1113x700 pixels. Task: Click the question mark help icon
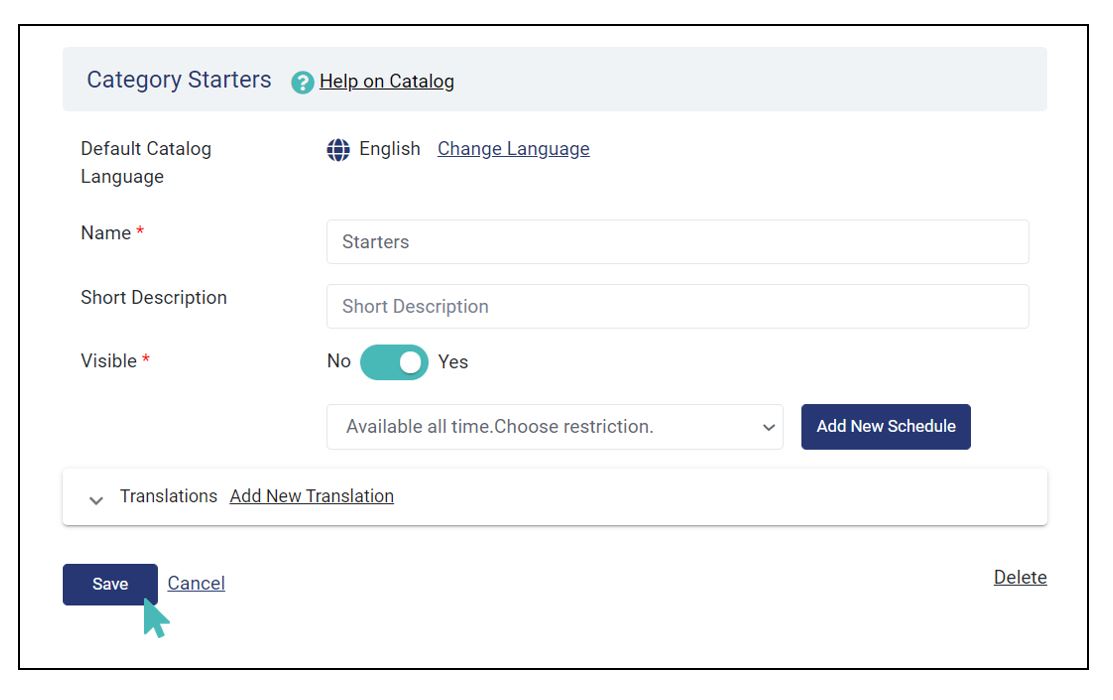(302, 82)
